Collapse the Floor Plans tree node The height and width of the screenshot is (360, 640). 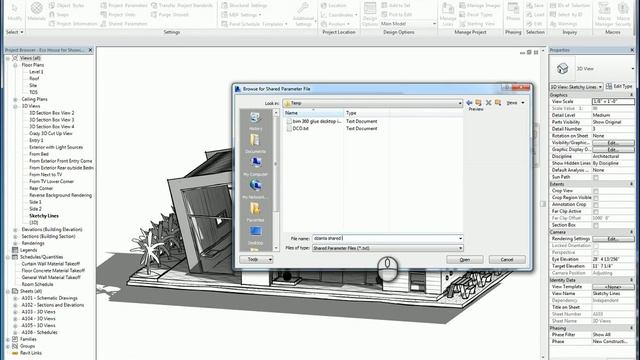click(15, 65)
